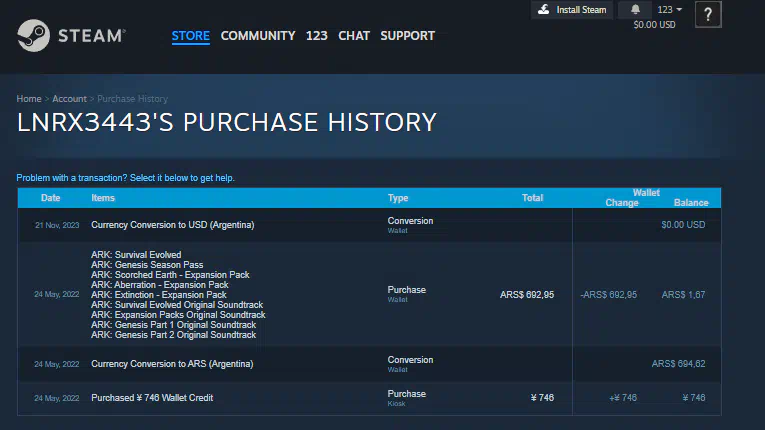Click the Type column header
765x430 pixels.
398,198
